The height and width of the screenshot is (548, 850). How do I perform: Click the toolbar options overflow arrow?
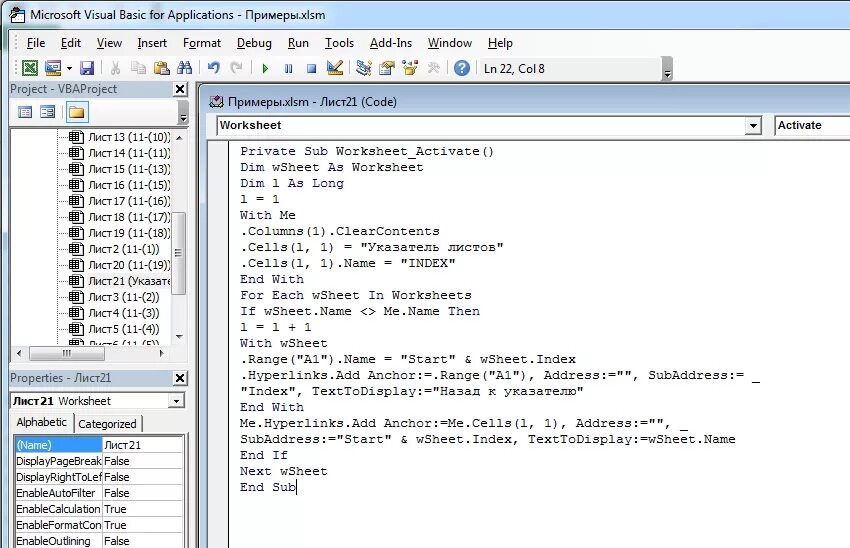point(667,69)
